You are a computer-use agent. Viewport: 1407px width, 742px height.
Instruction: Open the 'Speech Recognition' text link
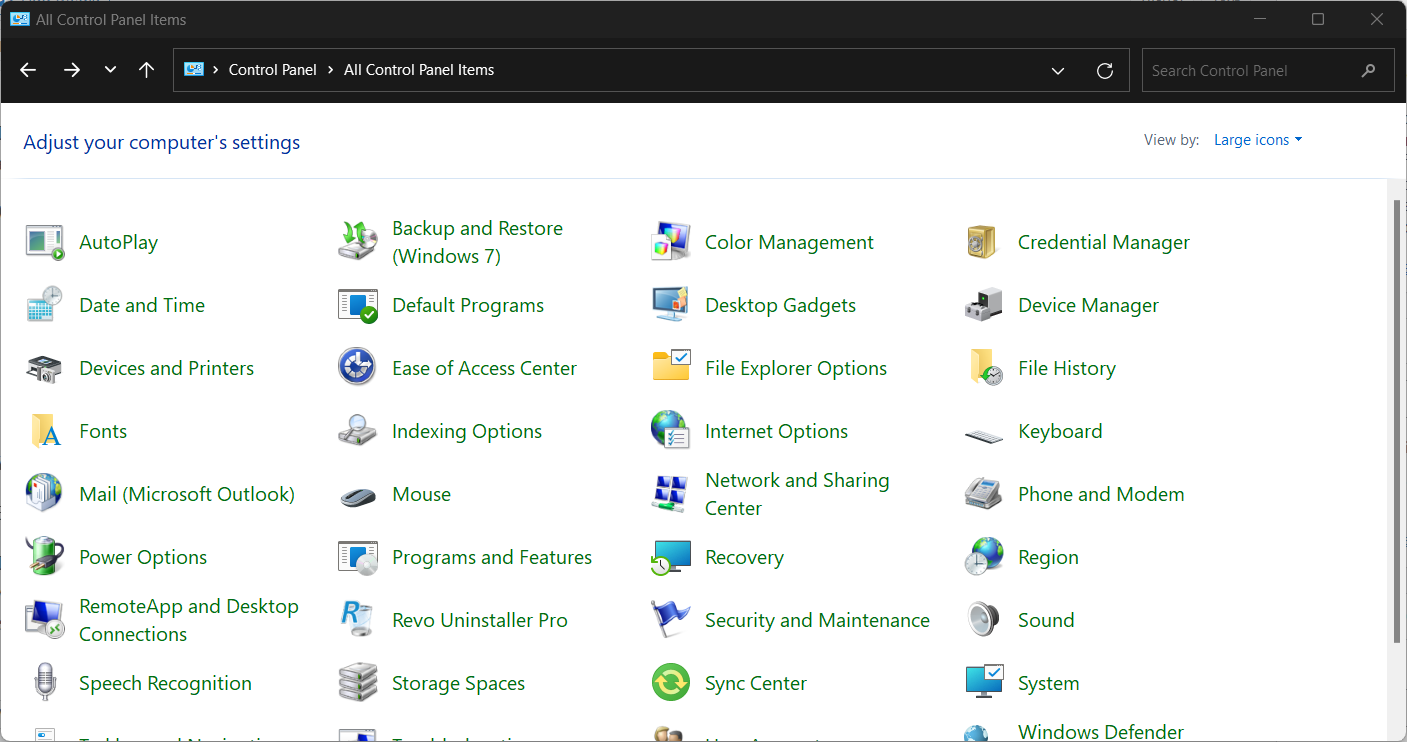(166, 683)
